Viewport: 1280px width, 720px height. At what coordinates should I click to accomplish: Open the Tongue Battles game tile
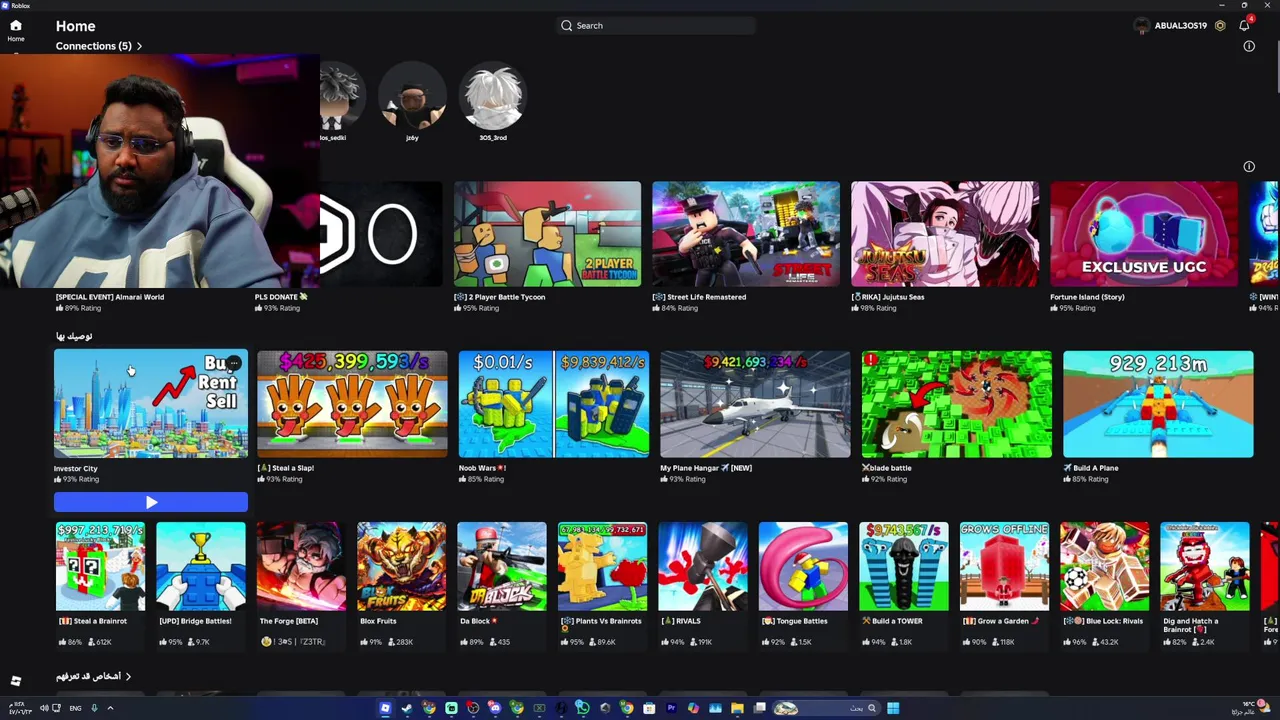803,566
